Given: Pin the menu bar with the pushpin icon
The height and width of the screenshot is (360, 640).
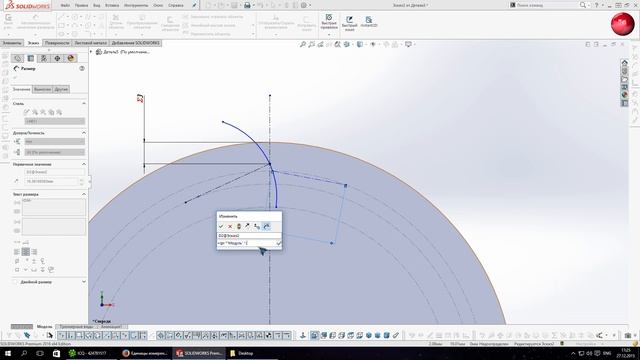Looking at the screenshot, I should pyautogui.click(x=194, y=5).
